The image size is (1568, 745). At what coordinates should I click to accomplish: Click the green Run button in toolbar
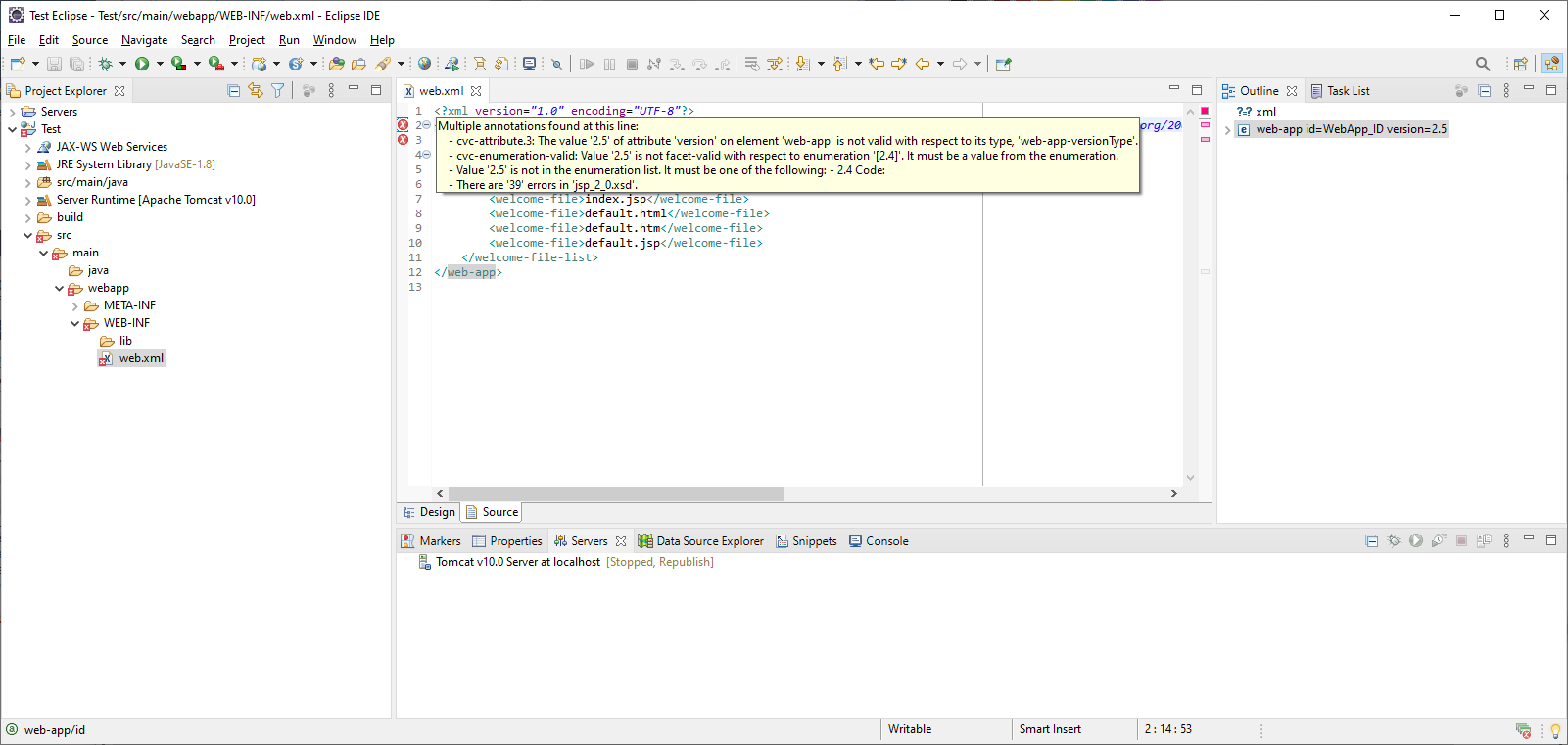(142, 64)
